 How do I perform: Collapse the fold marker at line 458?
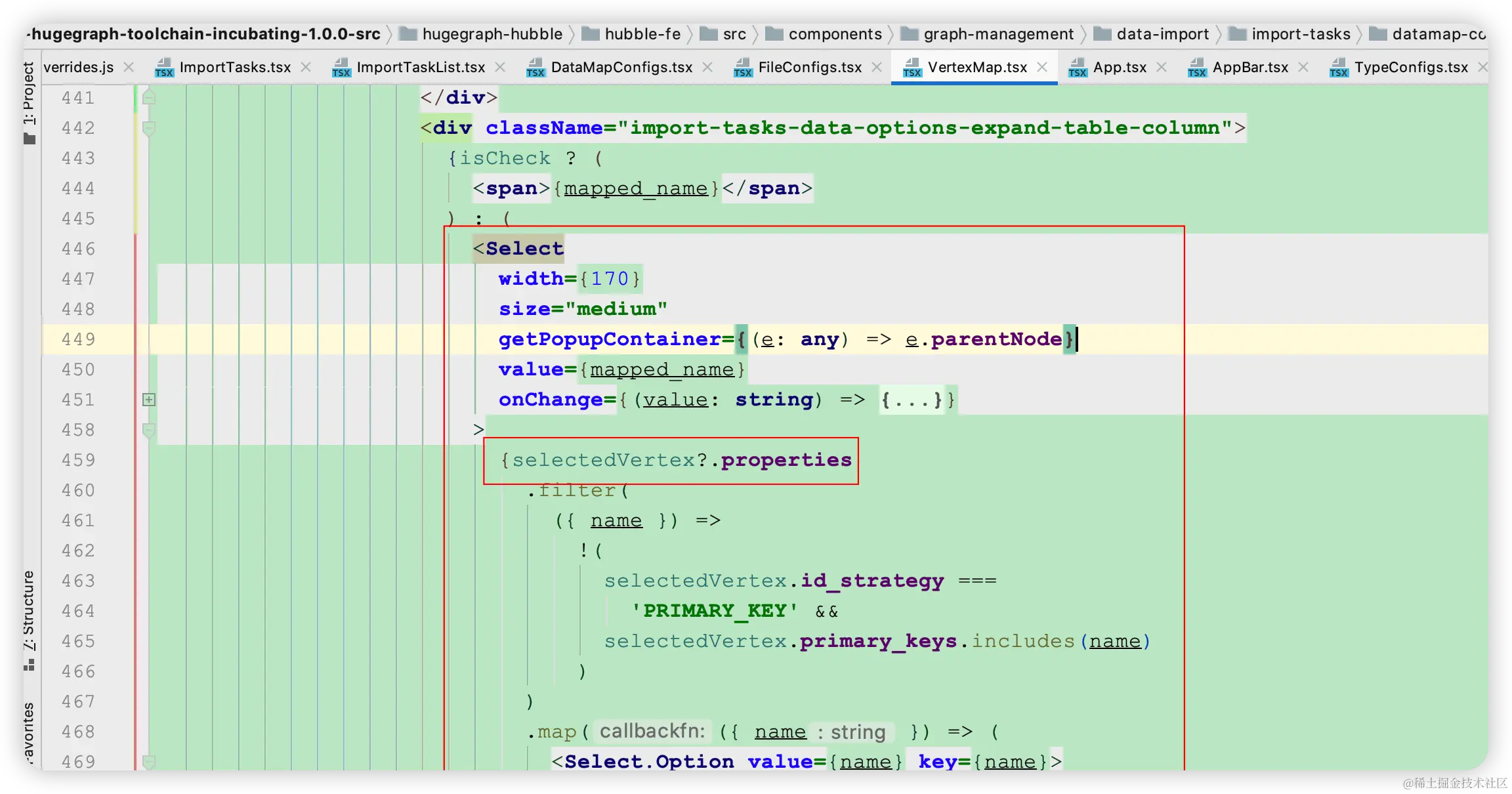pyautogui.click(x=149, y=430)
